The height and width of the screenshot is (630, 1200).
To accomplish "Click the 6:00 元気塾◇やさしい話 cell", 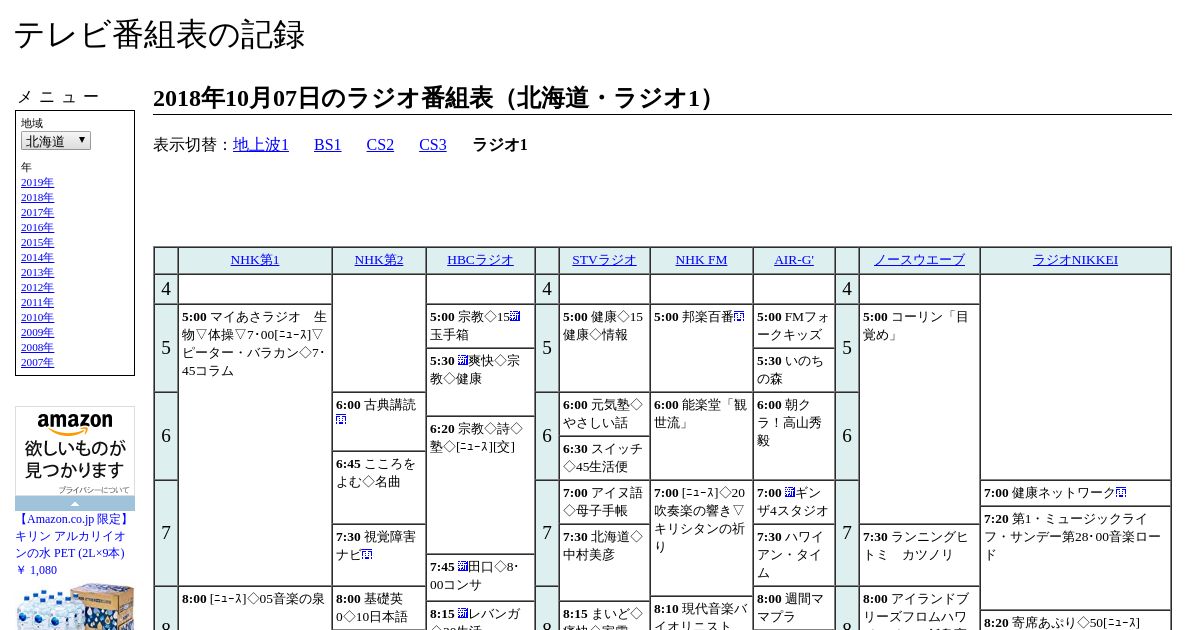I will coord(604,414).
